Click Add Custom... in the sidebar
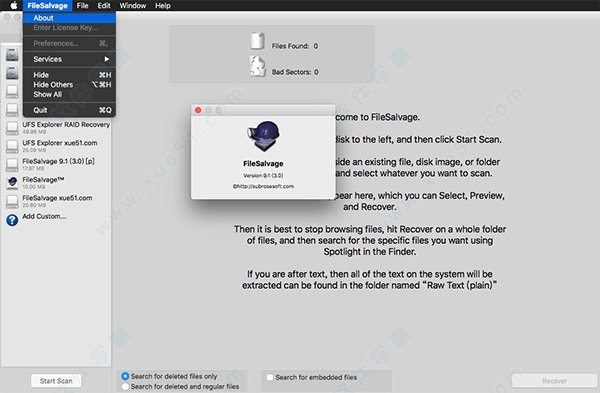Viewport: 600px width, 393px height. 44,217
